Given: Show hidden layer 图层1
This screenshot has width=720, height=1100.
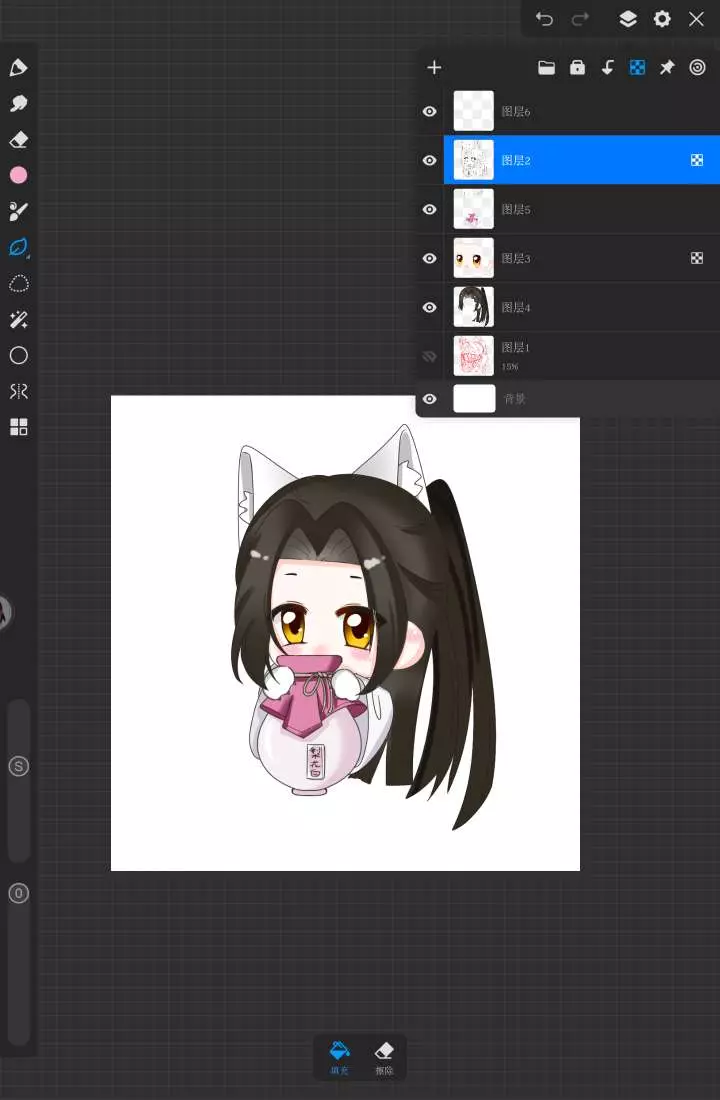Looking at the screenshot, I should 429,356.
